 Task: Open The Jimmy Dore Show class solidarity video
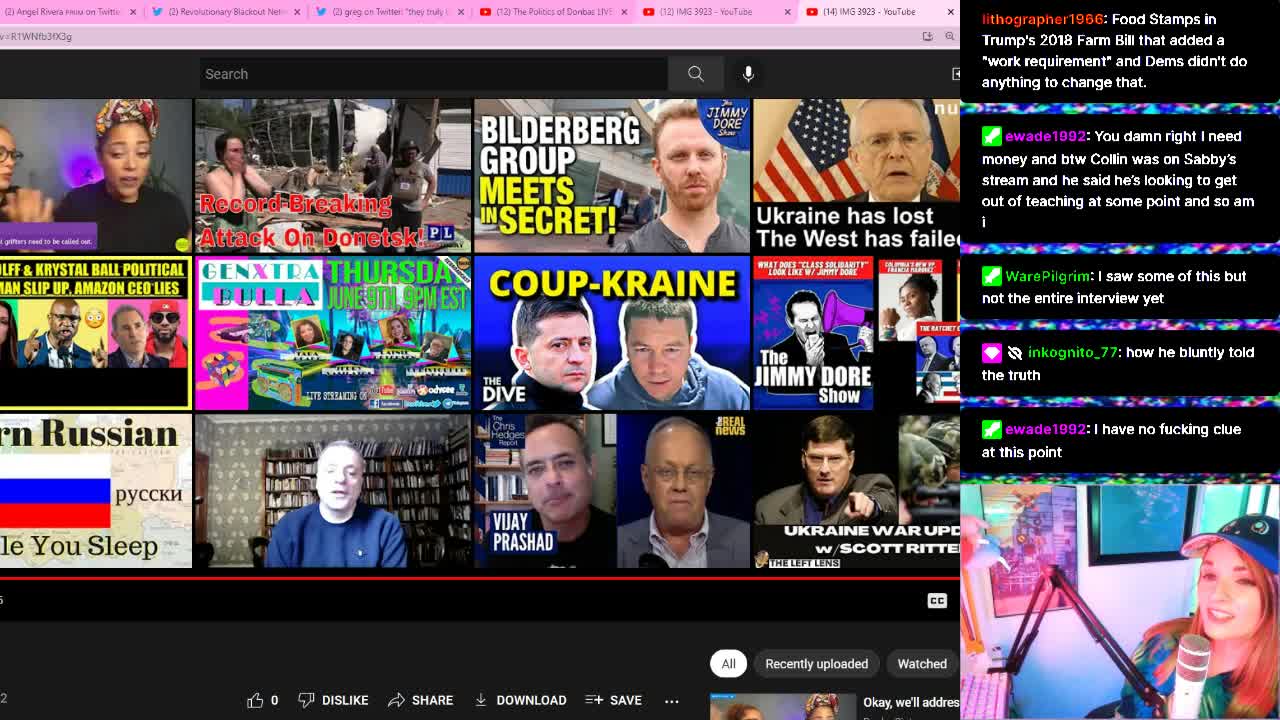(x=856, y=333)
